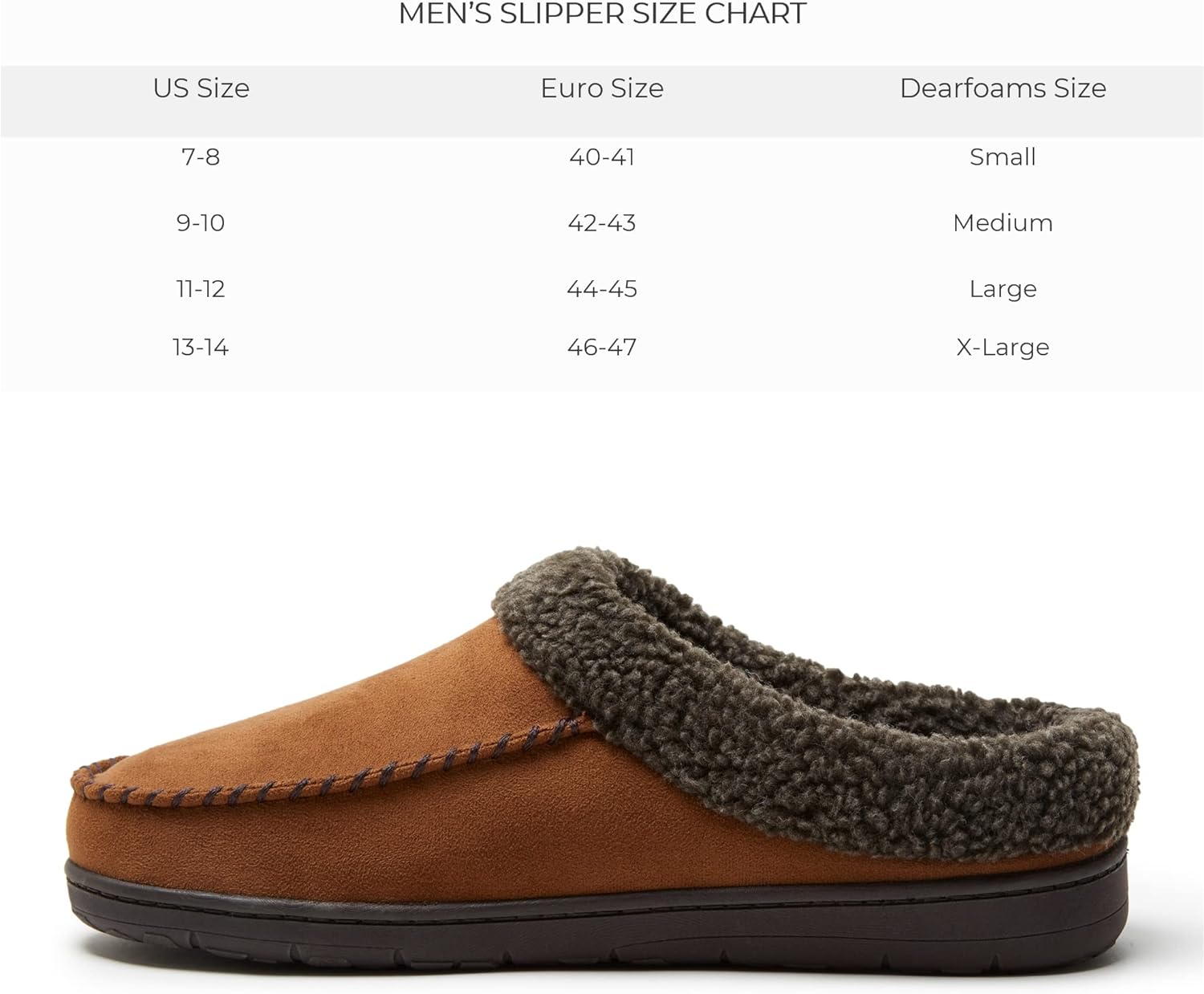Select the X-Large Dearfoams size
The image size is (1204, 994).
point(1003,347)
